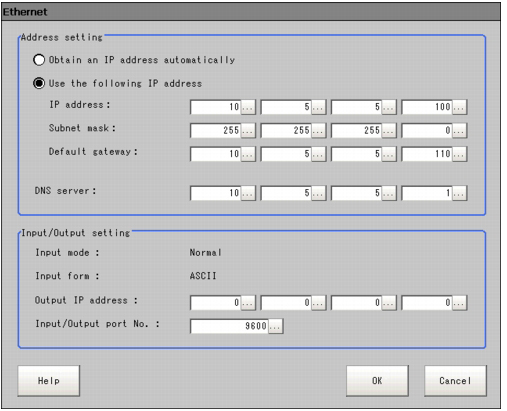Dismiss the dialog with Cancel

(x=455, y=381)
